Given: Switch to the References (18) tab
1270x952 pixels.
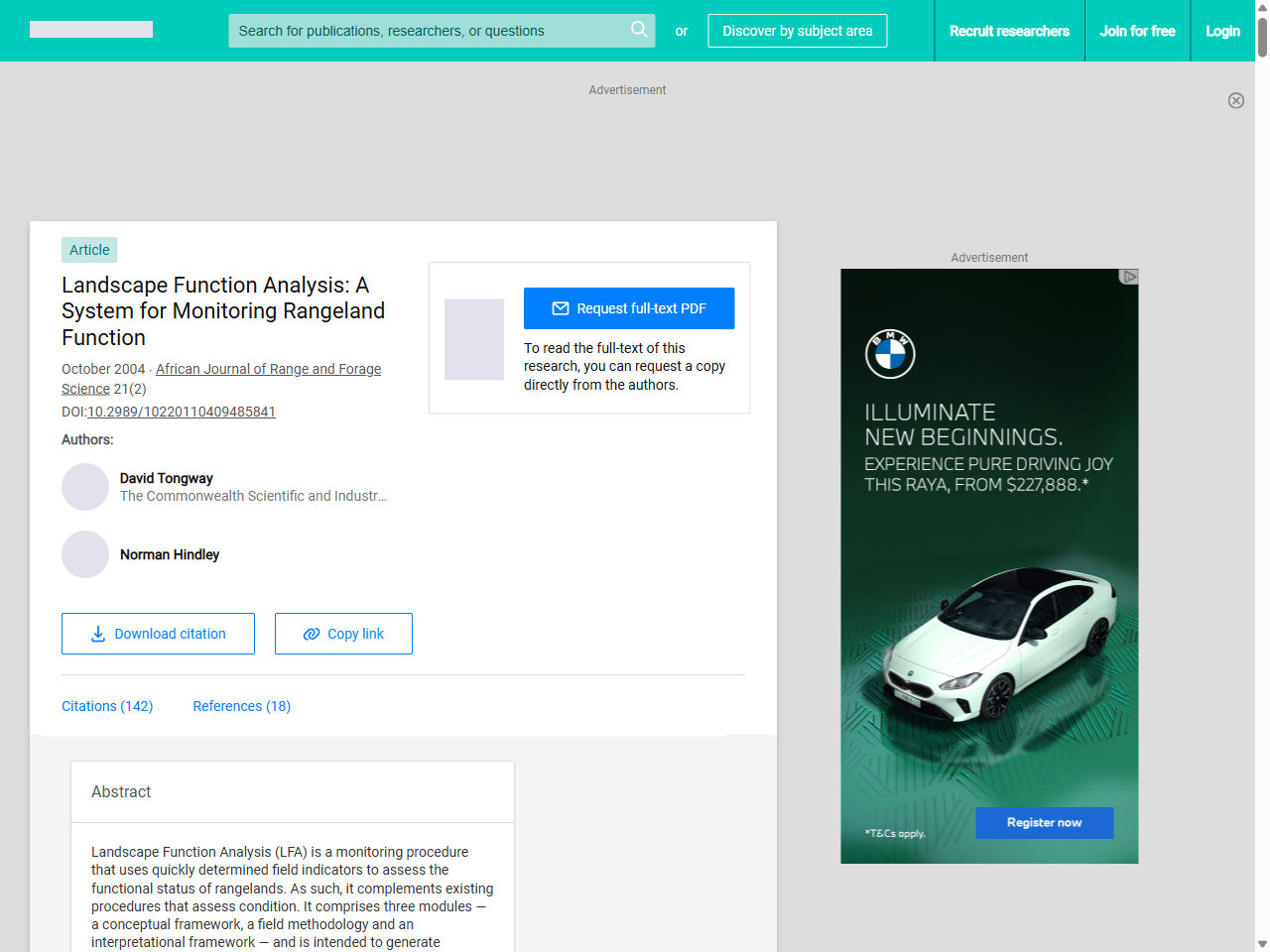Looking at the screenshot, I should tap(241, 706).
